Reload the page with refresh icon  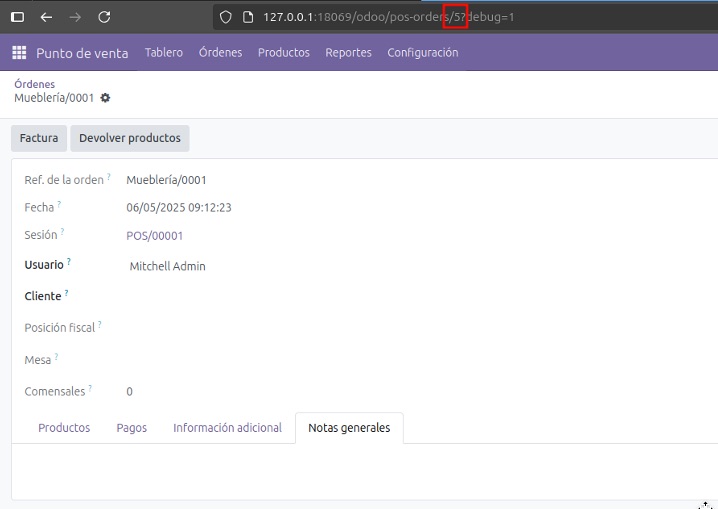104,17
